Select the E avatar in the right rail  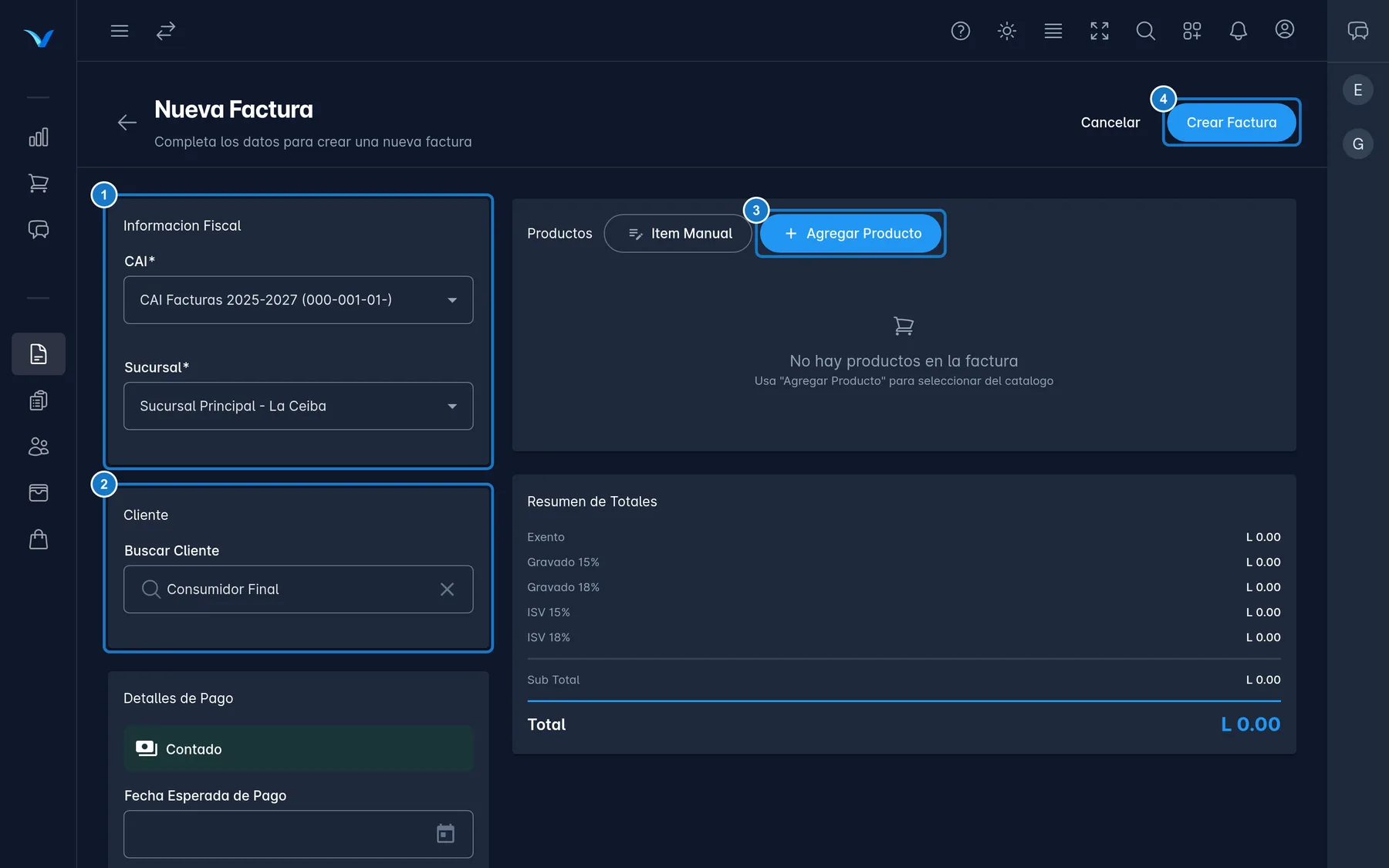(x=1358, y=90)
